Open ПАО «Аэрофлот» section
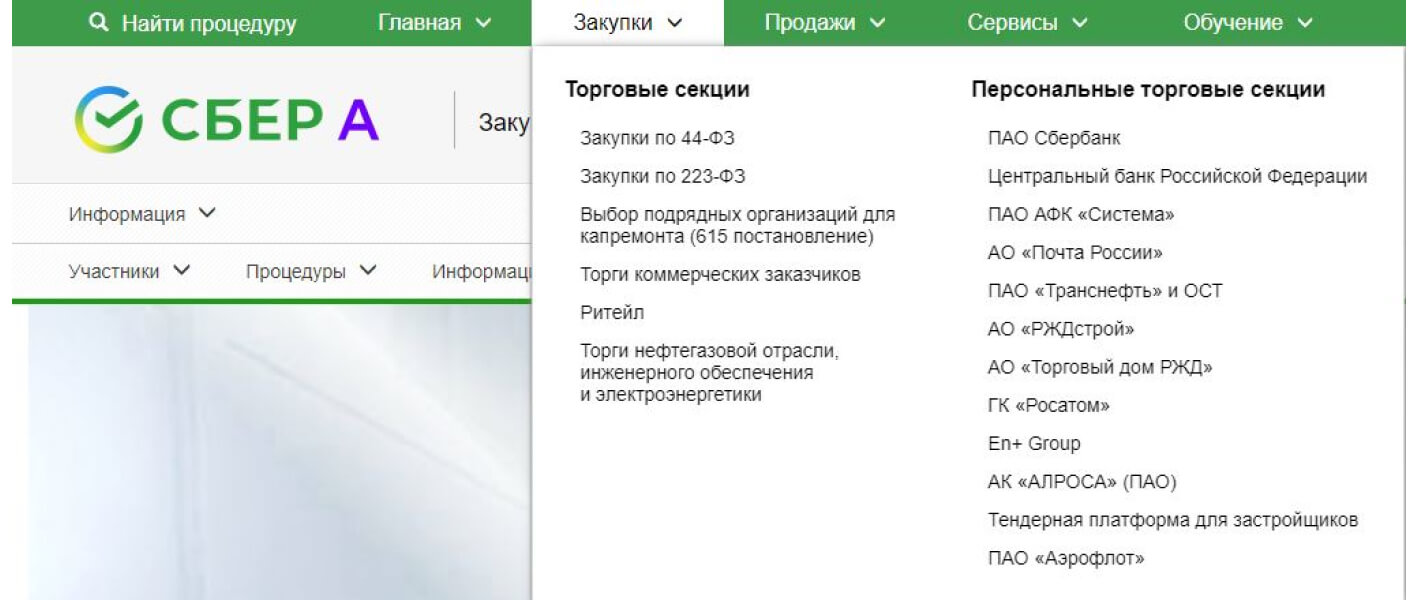1418x600 pixels. coord(1066,558)
